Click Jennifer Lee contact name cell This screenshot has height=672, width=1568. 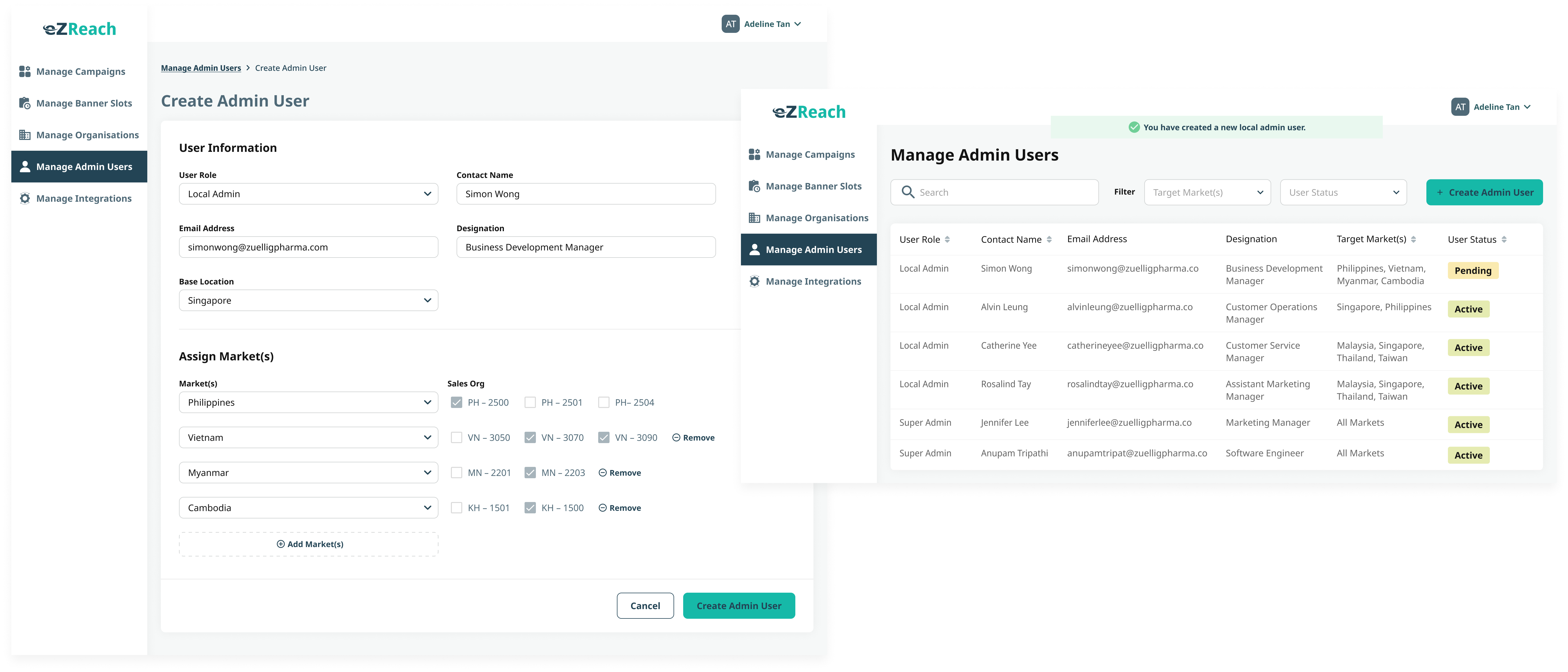click(1004, 422)
